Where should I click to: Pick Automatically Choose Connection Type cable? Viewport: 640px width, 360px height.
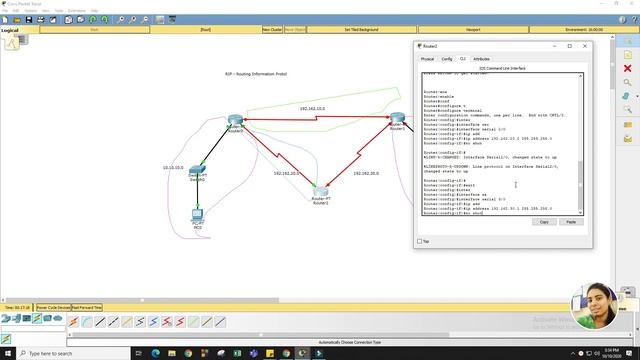(73, 322)
